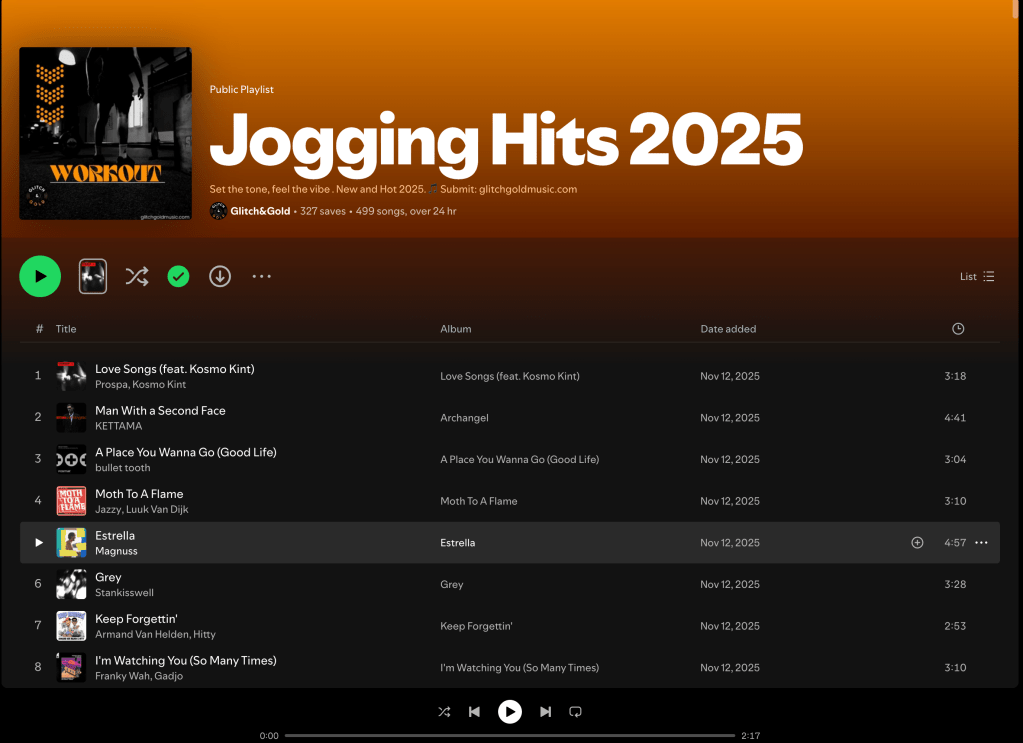Screen dimensions: 1023x743
Task: Open the Keep Forgettin' album link
Action: pyautogui.click(x=476, y=626)
